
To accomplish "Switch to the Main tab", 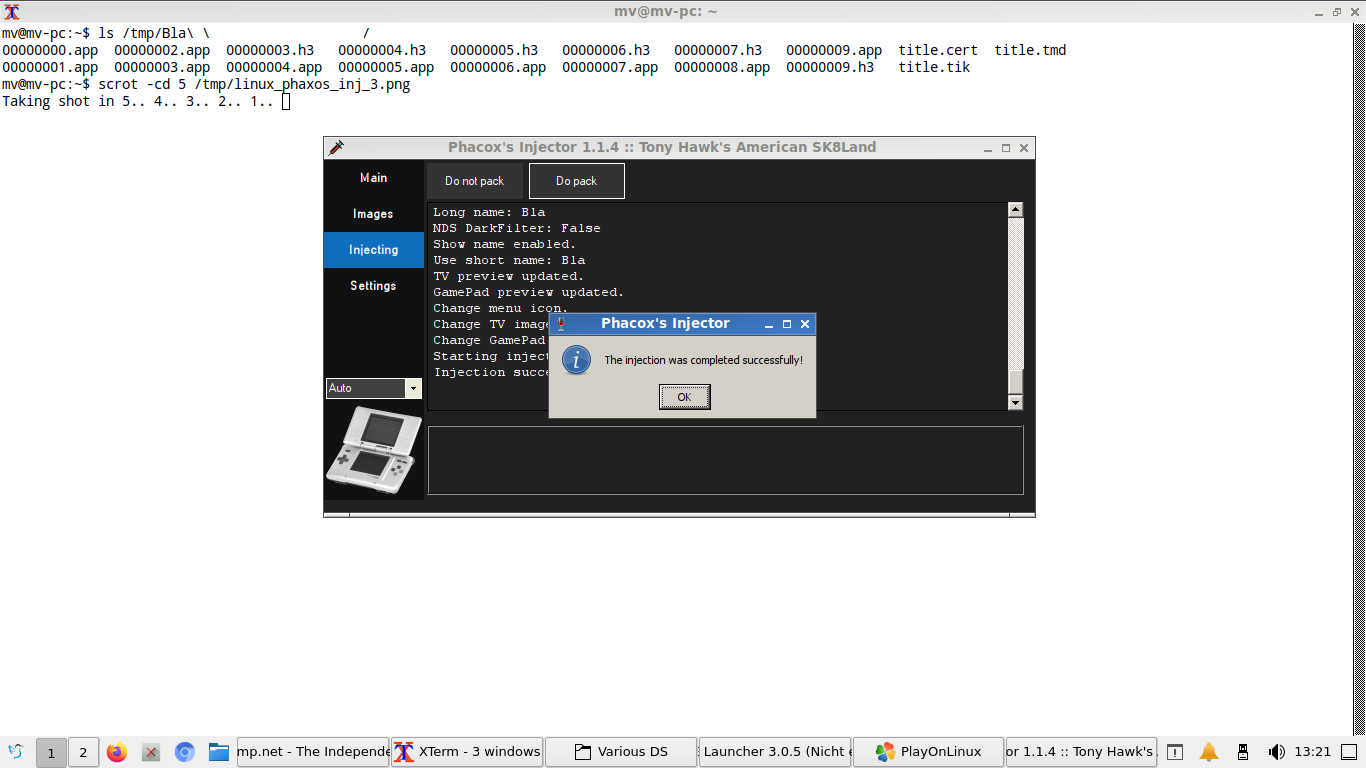I will (374, 178).
